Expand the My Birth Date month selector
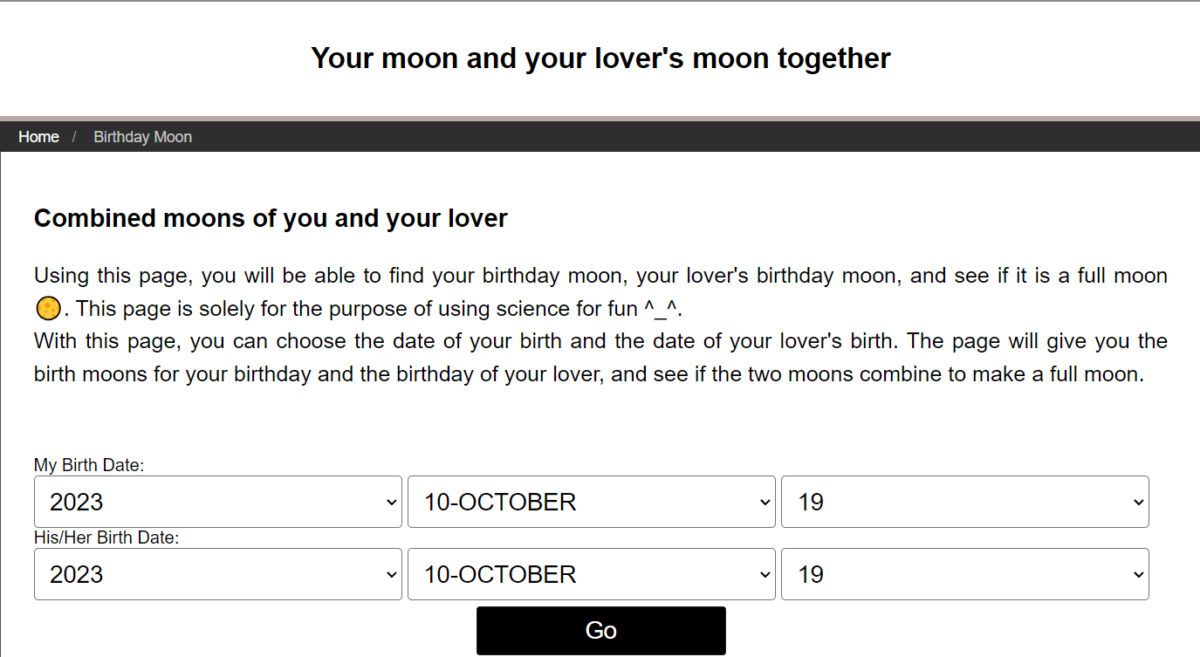Viewport: 1200px width, 657px height. pyautogui.click(x=591, y=502)
